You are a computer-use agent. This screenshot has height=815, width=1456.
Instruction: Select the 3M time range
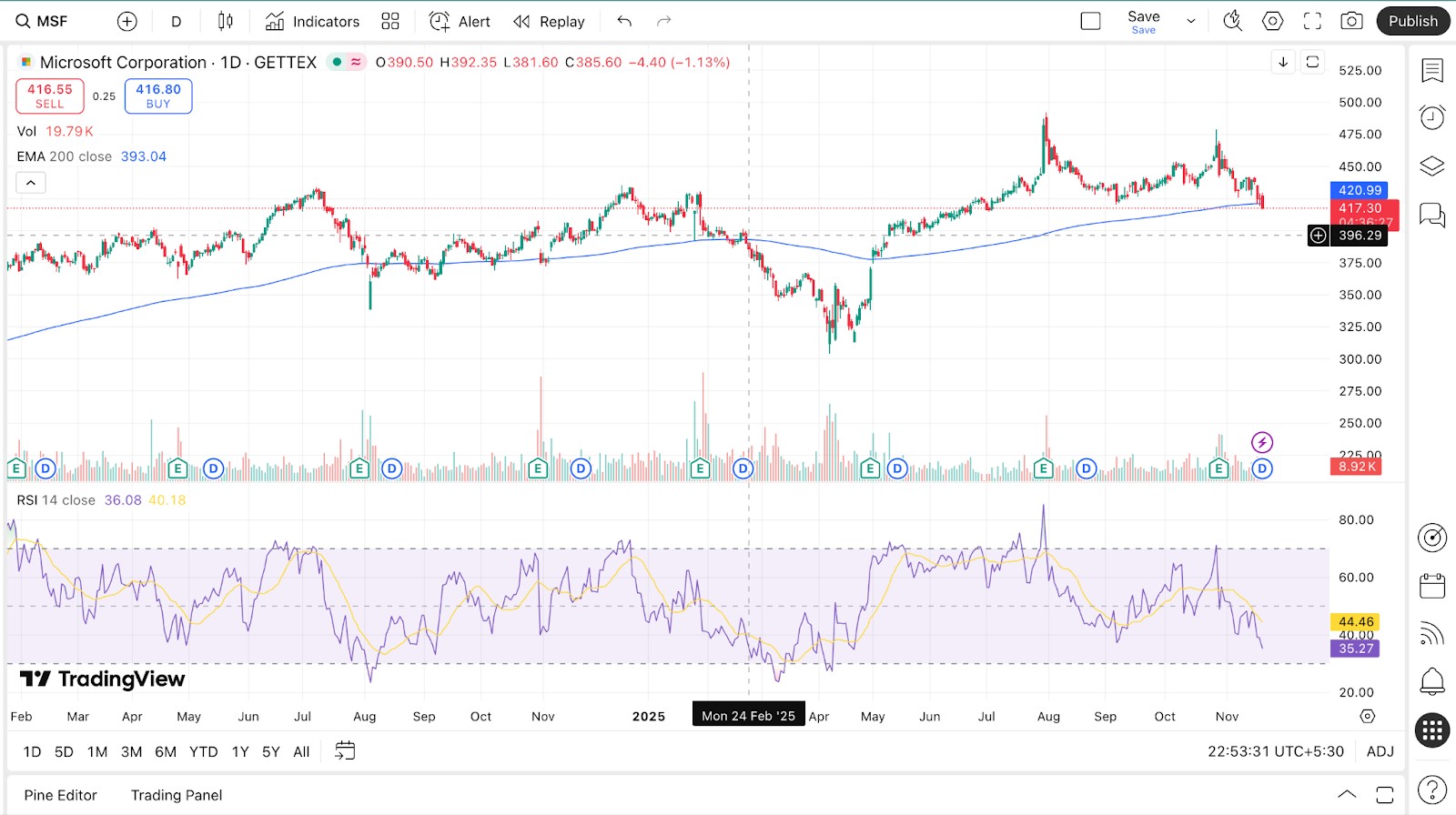coord(132,751)
